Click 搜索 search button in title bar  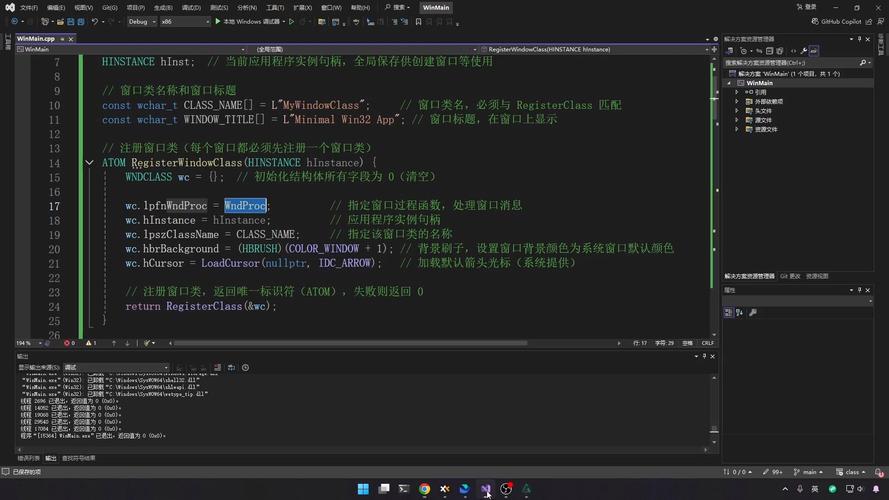pos(397,7)
